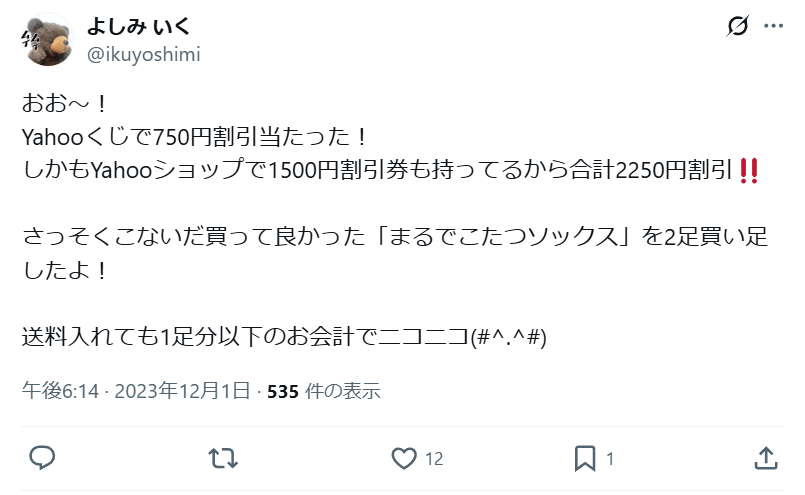Click the reply speech bubble icon
The height and width of the screenshot is (495, 805).
tap(42, 458)
